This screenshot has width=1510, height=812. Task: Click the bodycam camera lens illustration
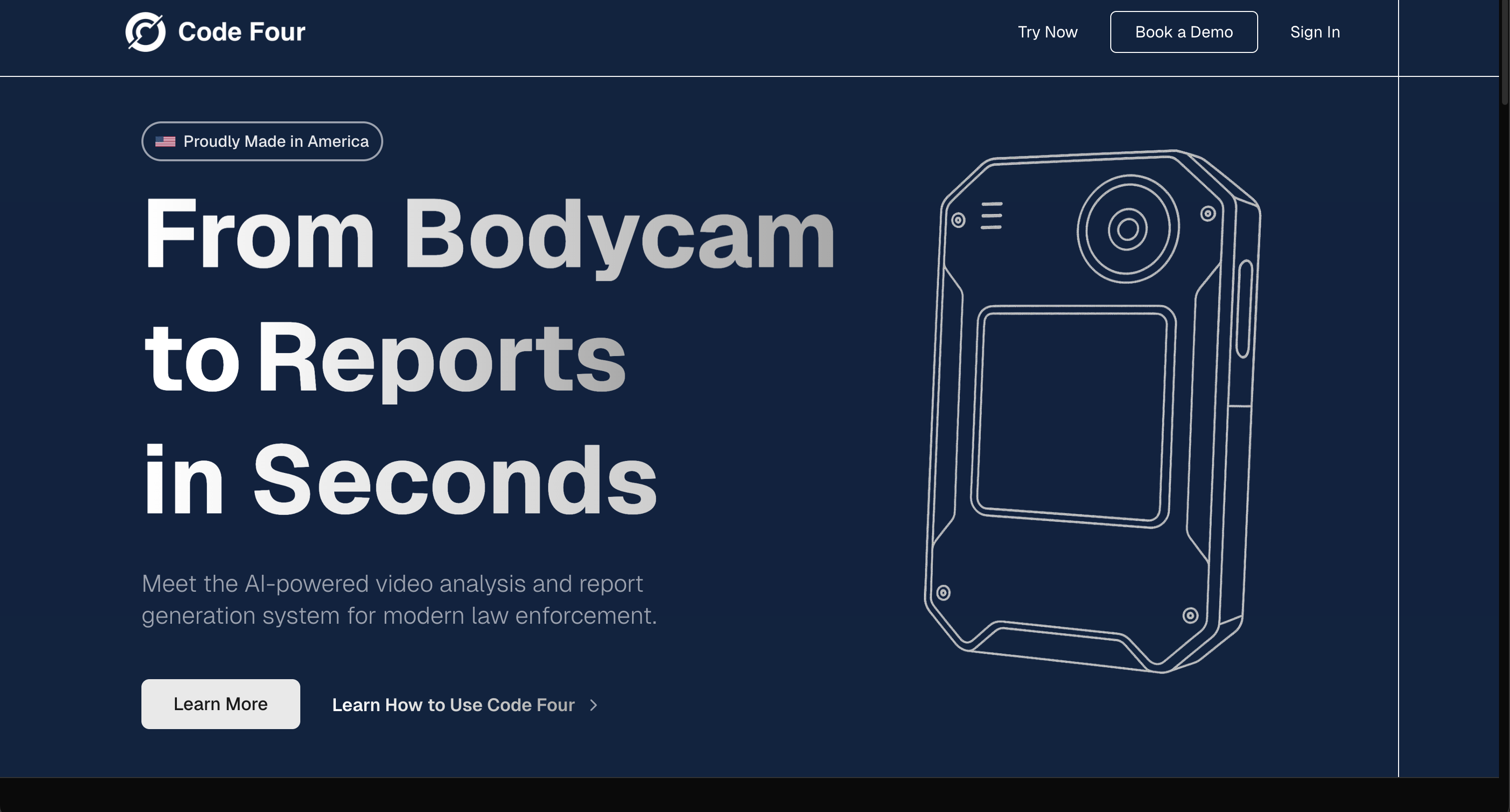point(1127,229)
